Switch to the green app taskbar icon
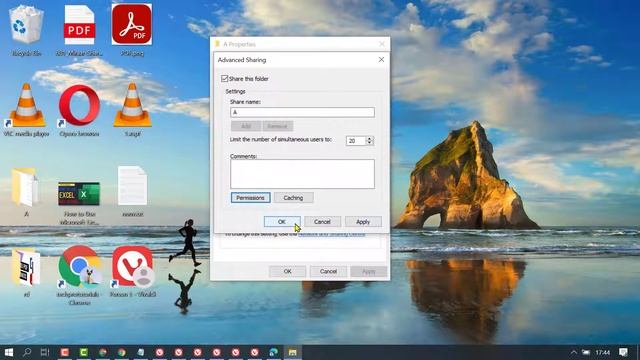This screenshot has width=640, height=360. point(84,352)
